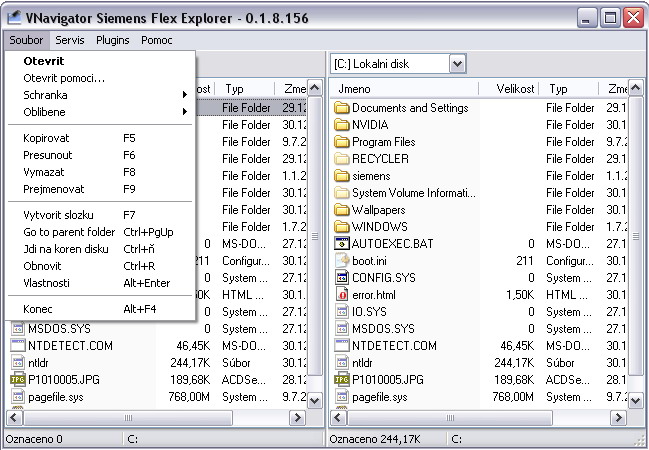The width and height of the screenshot is (649, 450).
Task: Click left panel scroll down arrow
Action: click(315, 400)
